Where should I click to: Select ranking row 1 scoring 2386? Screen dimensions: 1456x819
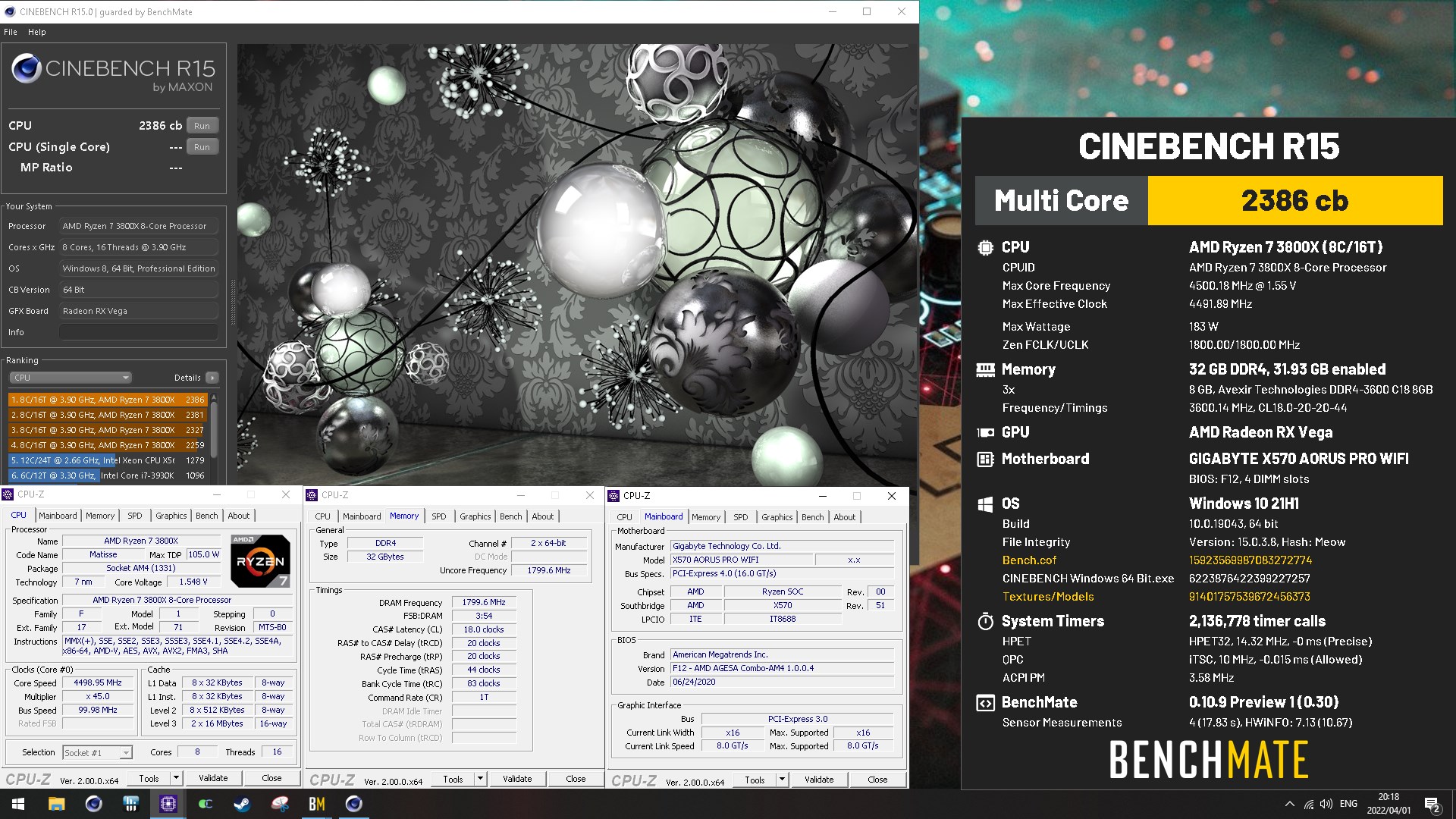click(107, 400)
